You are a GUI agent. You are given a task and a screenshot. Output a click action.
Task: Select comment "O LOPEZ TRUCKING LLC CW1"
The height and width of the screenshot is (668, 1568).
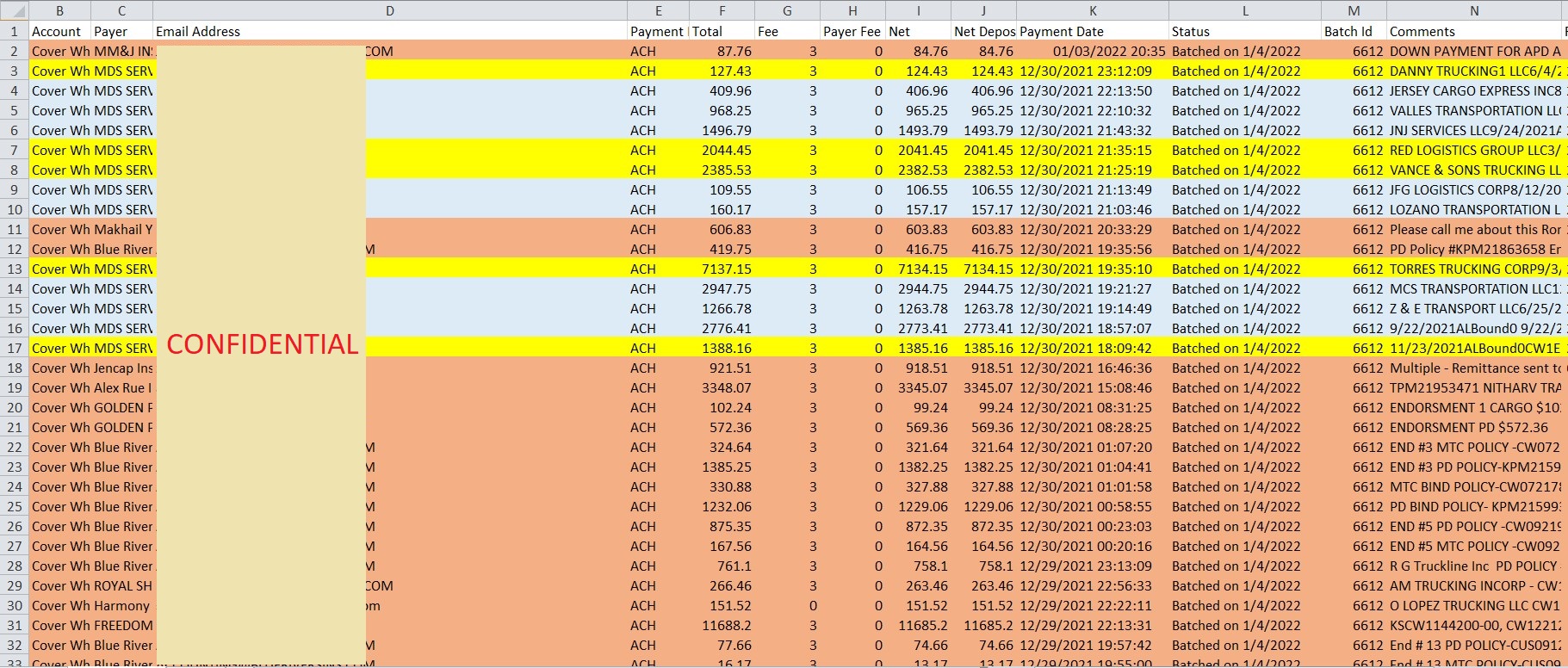(1474, 605)
